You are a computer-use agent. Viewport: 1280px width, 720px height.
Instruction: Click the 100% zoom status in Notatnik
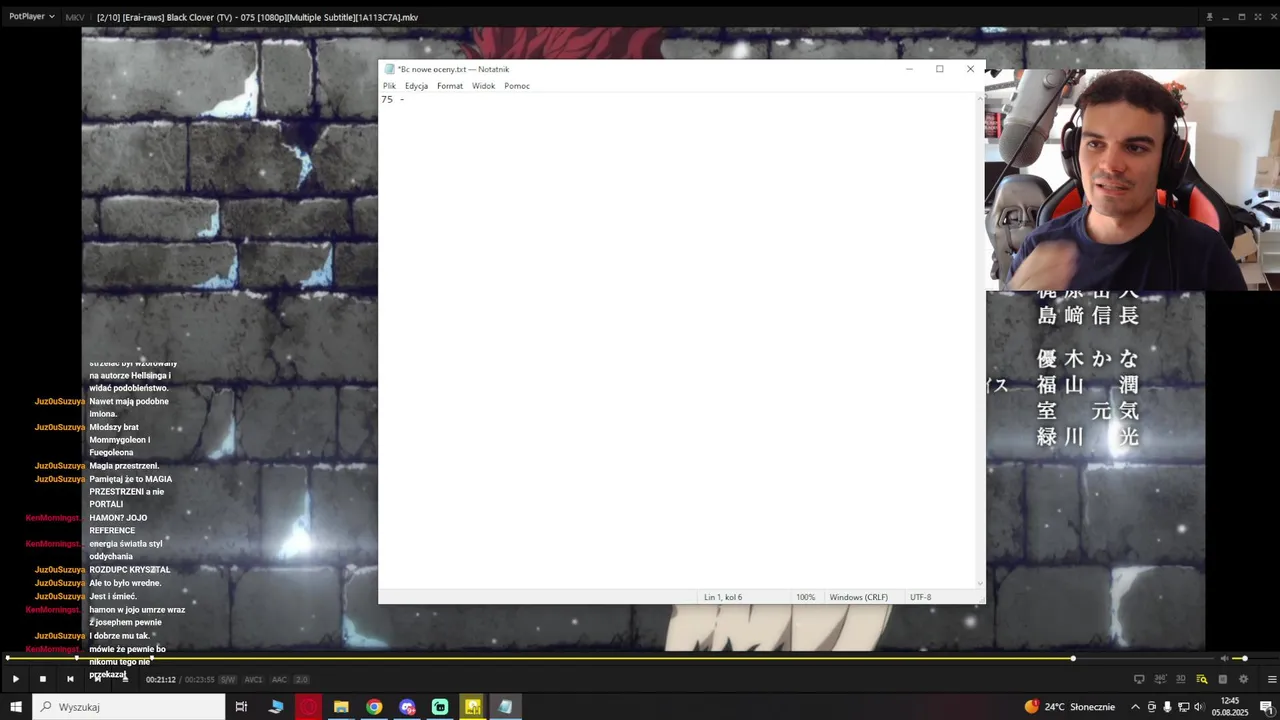(x=805, y=597)
